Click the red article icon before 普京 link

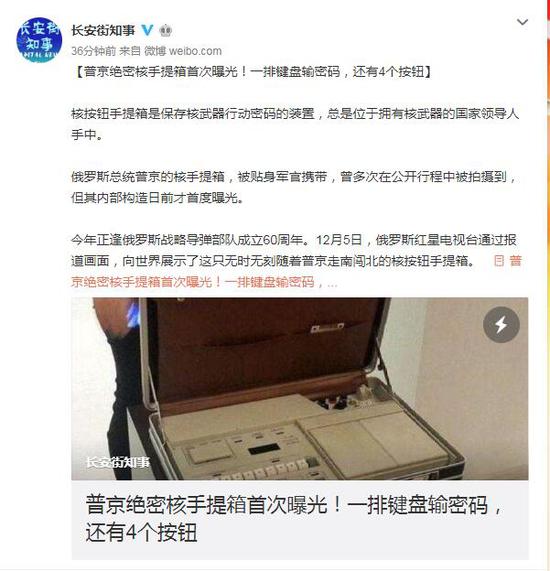point(499,261)
